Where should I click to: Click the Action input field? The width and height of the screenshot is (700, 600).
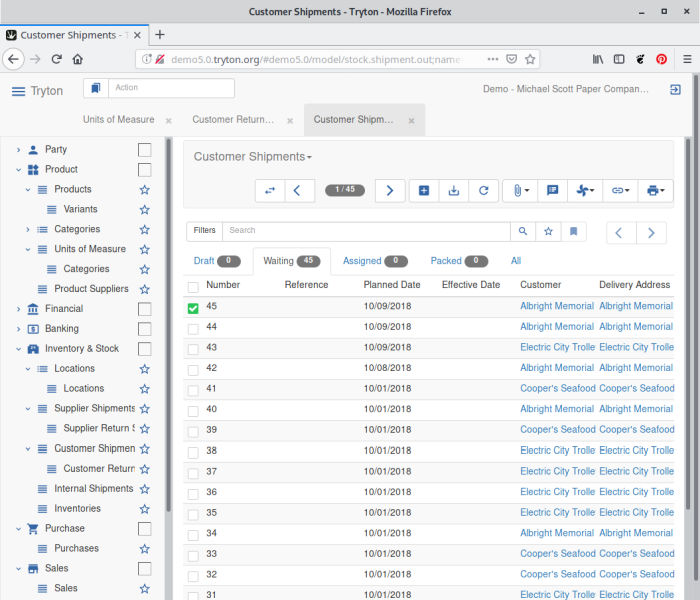171,88
